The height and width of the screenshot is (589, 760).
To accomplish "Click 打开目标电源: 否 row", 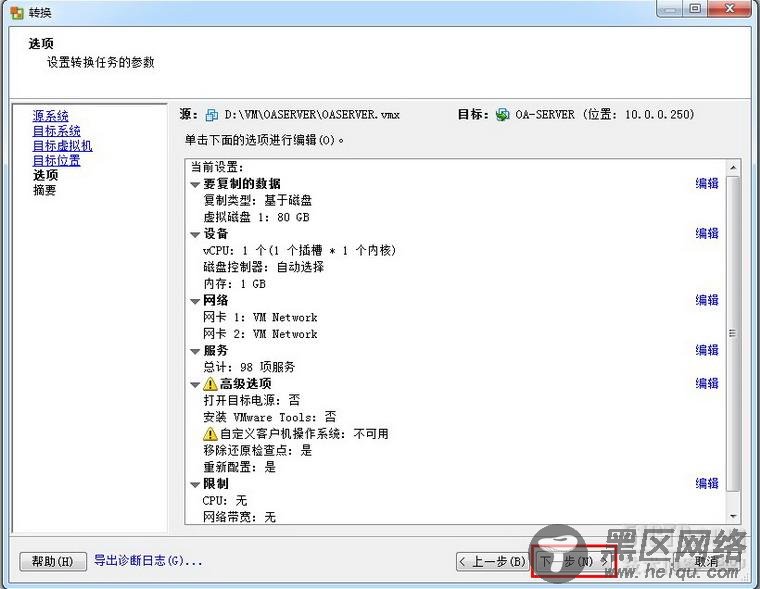I will tap(252, 400).
